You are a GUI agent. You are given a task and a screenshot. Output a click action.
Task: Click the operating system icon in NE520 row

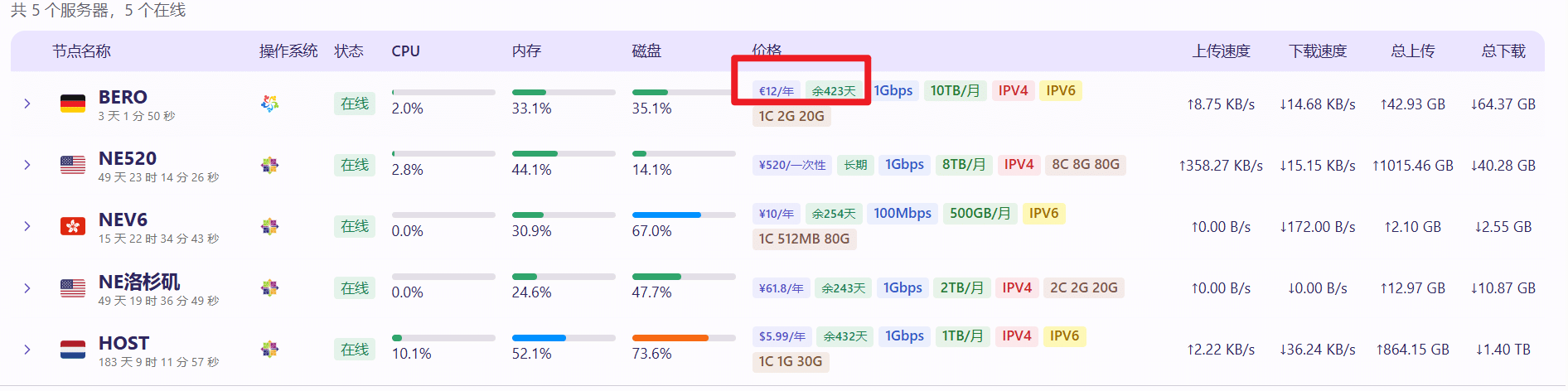(x=269, y=165)
